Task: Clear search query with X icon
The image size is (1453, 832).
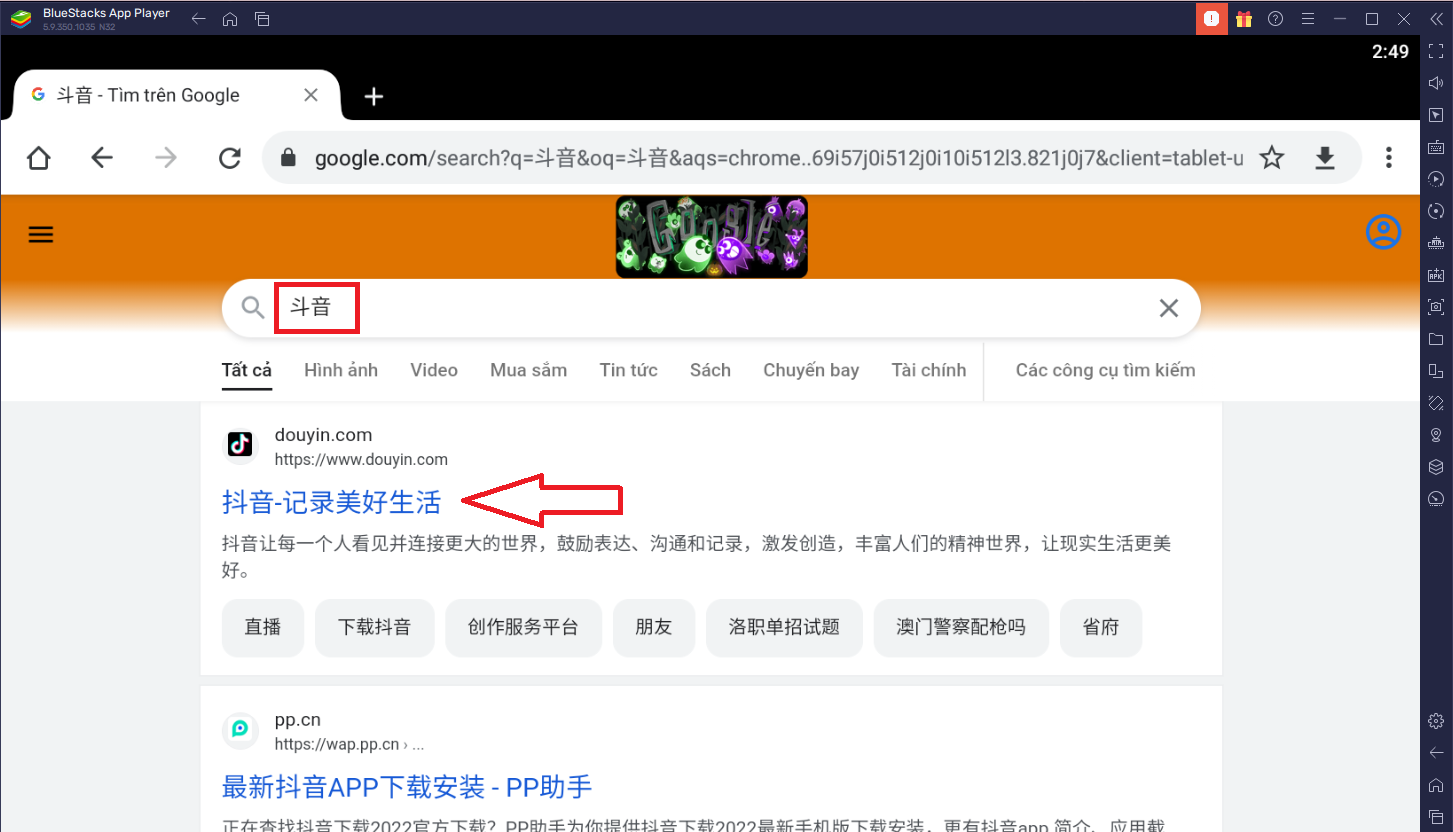Action: tap(1168, 308)
